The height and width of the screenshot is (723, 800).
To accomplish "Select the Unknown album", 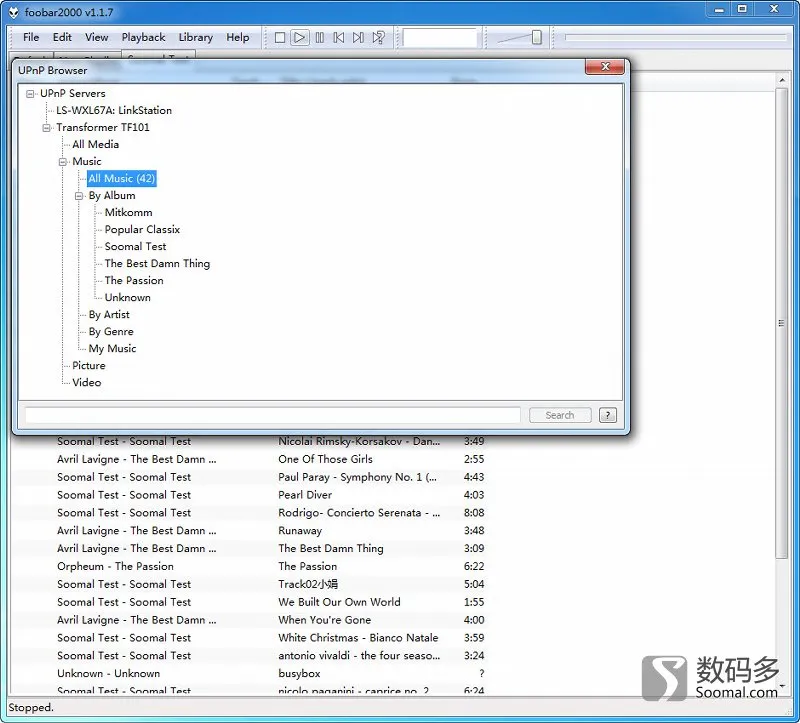I will coord(127,297).
